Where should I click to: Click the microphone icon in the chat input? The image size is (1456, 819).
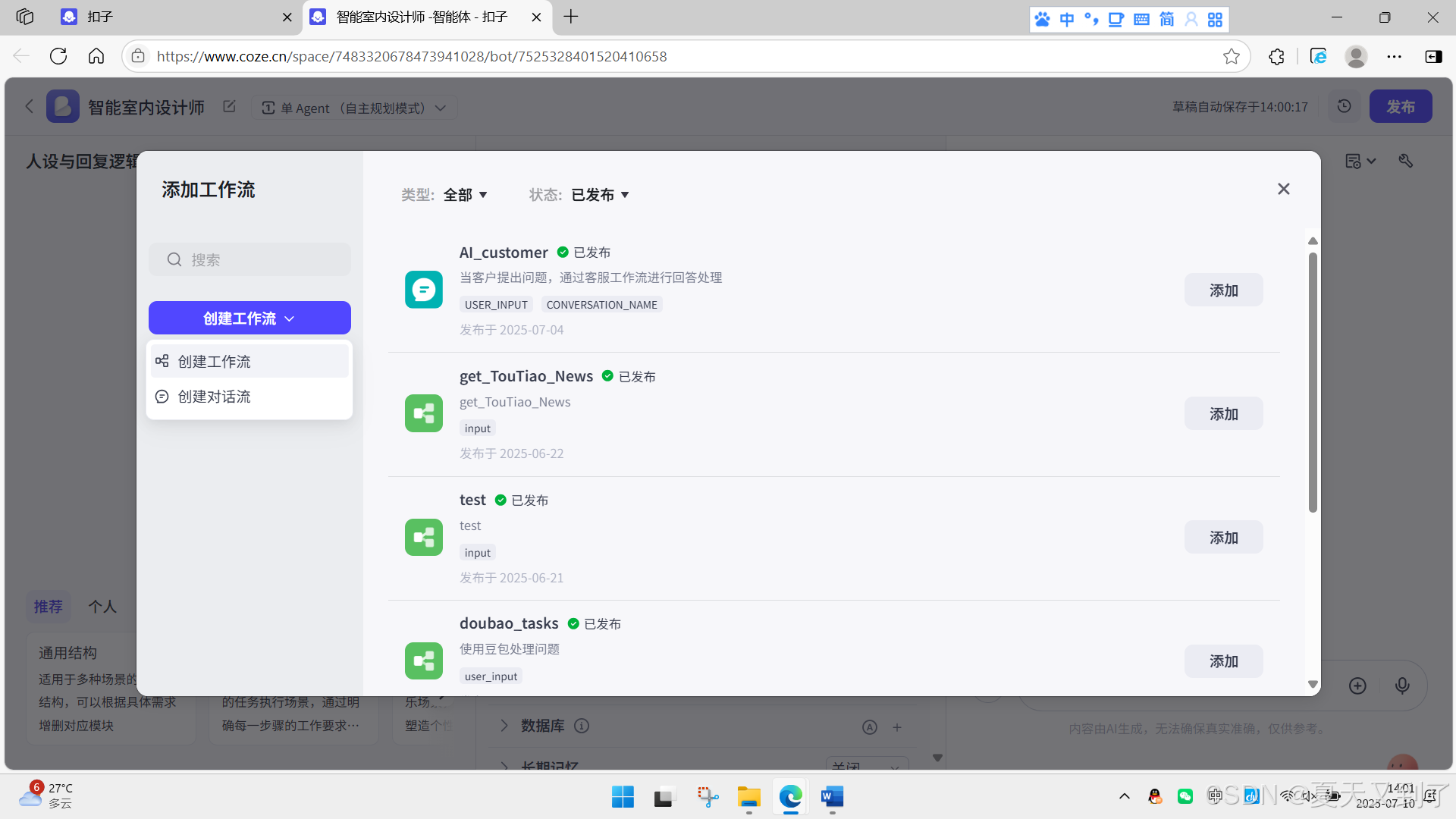coord(1402,686)
